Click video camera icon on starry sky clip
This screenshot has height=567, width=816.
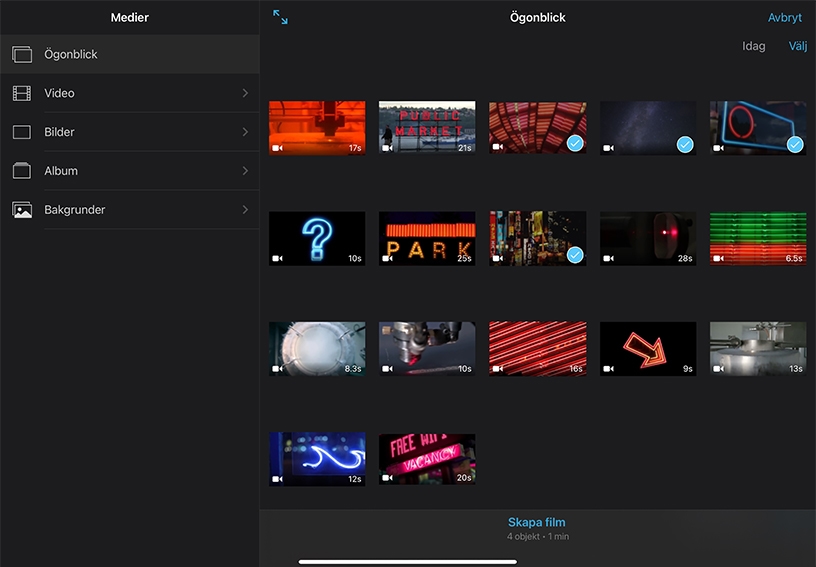point(608,148)
